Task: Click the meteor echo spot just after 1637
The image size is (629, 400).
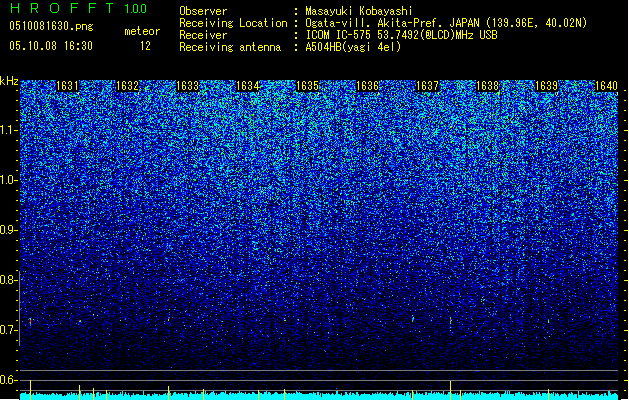Action: point(450,321)
